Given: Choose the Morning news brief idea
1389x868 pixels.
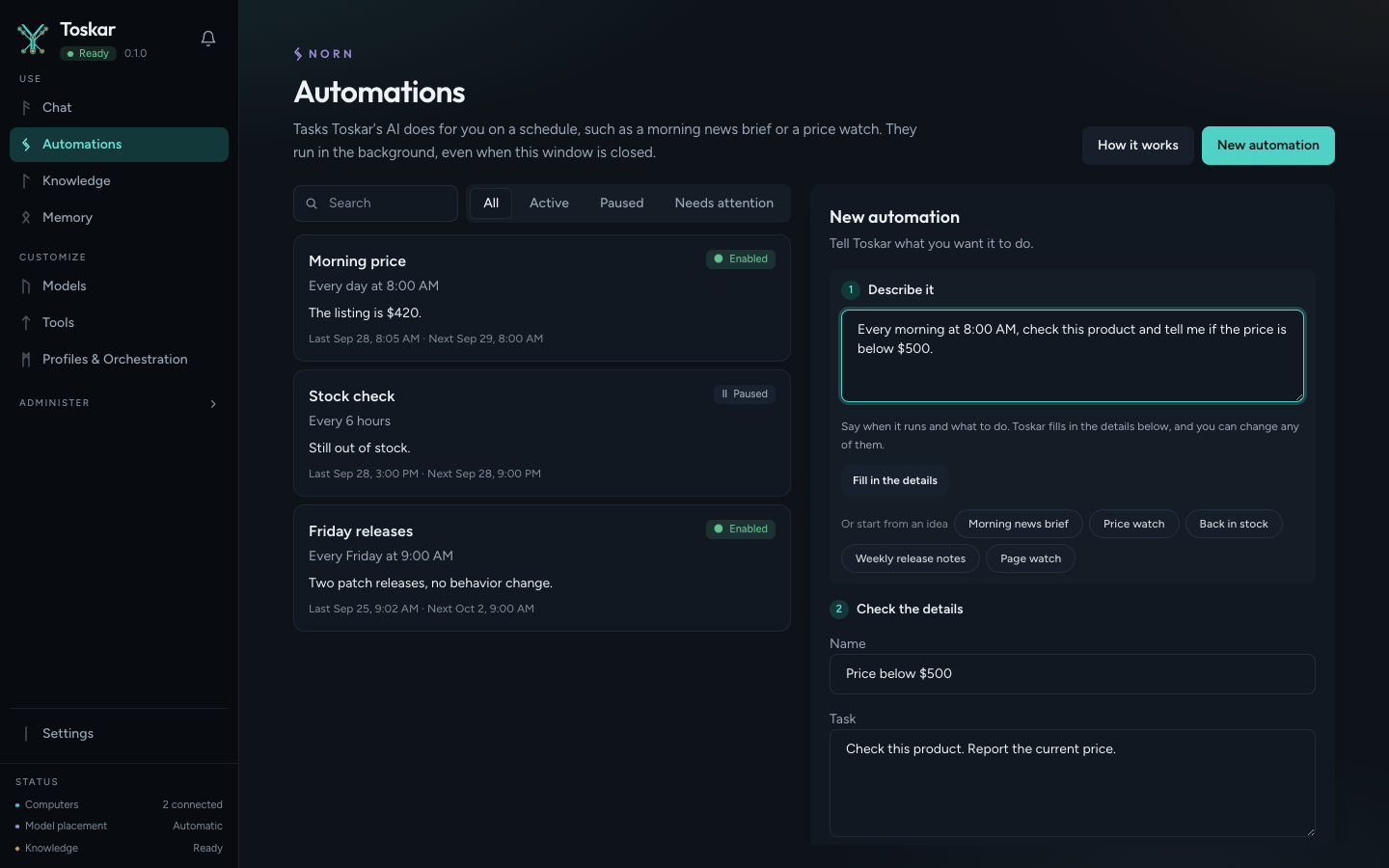Looking at the screenshot, I should 1019,524.
